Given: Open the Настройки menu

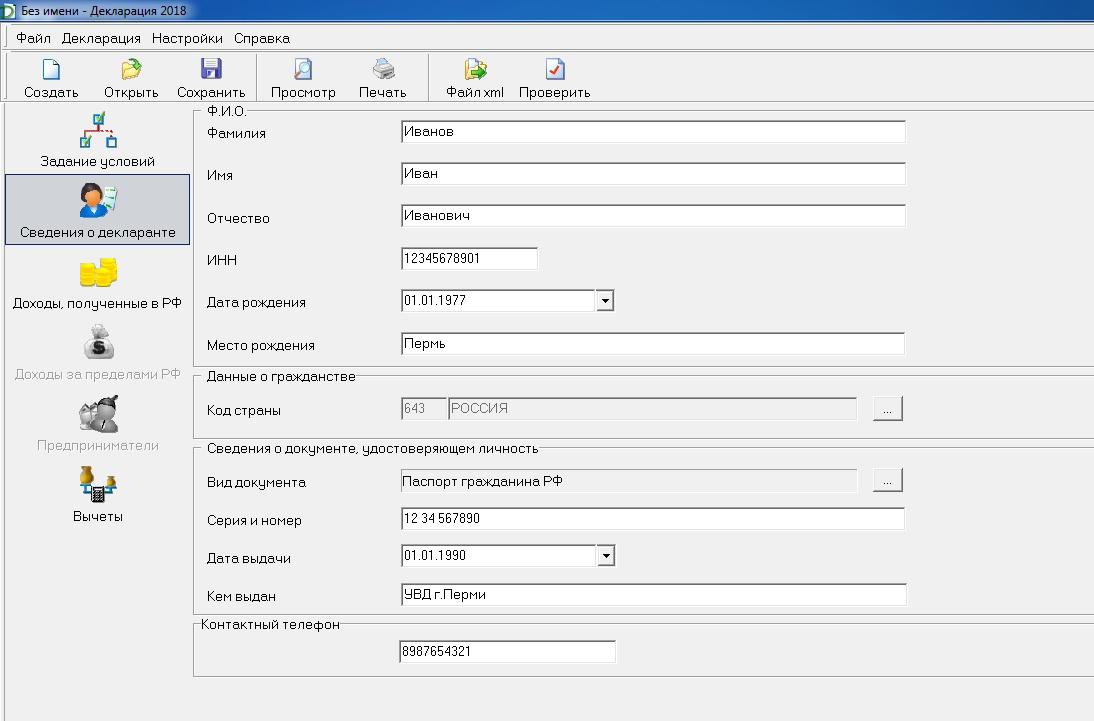Looking at the screenshot, I should [187, 38].
